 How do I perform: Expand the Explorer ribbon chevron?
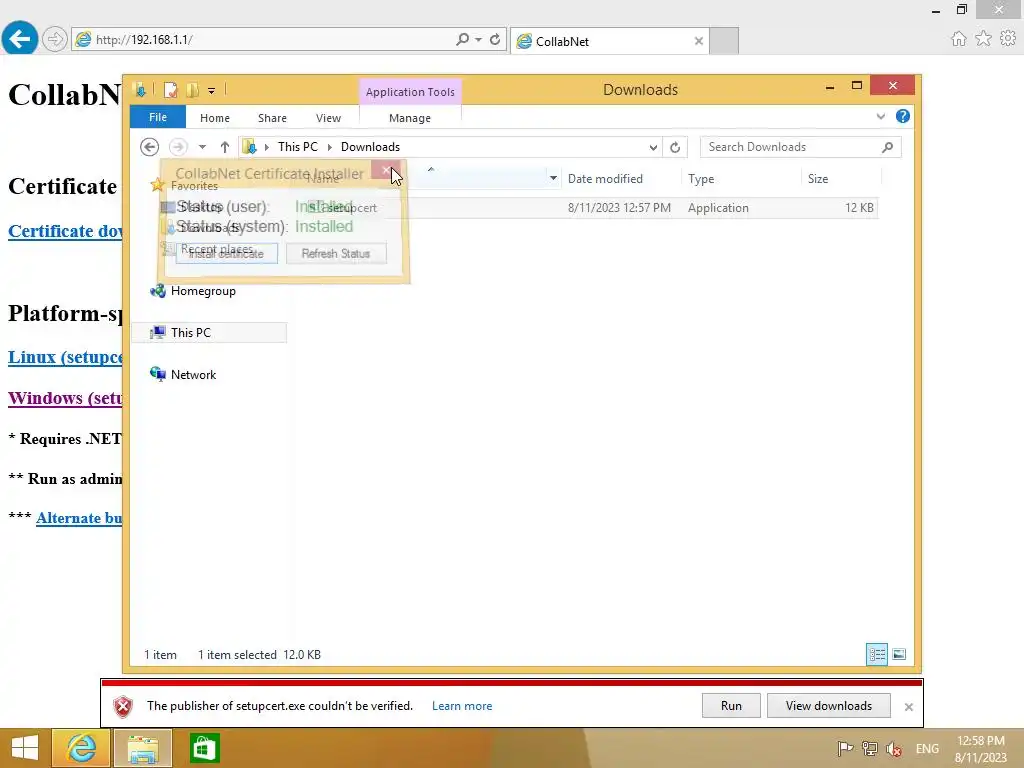(881, 116)
